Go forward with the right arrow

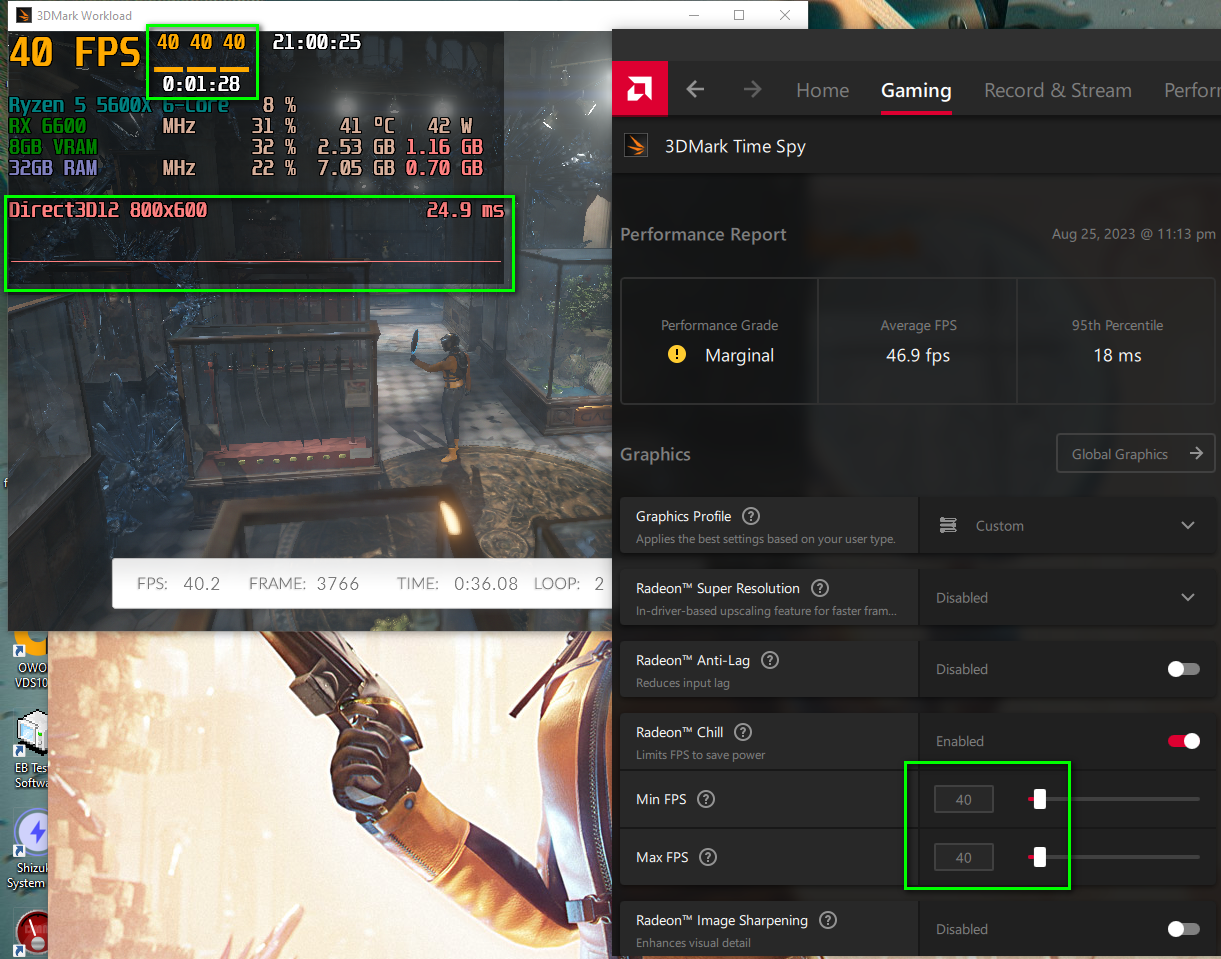[752, 89]
